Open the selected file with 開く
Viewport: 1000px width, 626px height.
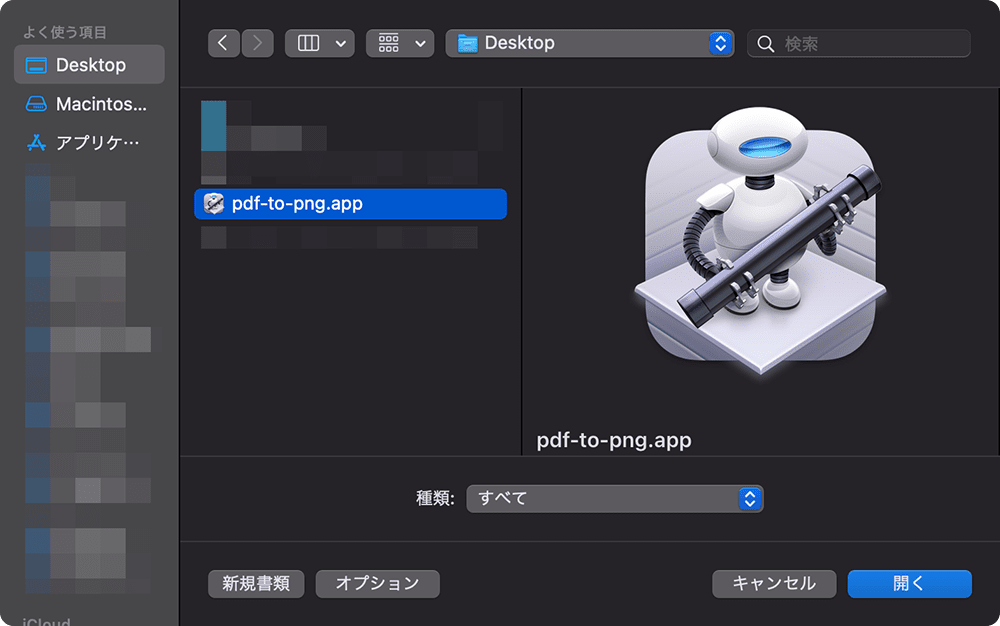point(909,584)
